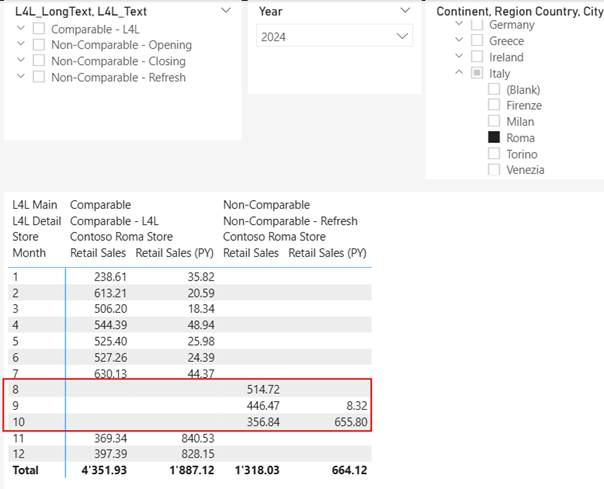
Task: Check the Non-Comparable - Opening checkbox
Action: pos(39,45)
